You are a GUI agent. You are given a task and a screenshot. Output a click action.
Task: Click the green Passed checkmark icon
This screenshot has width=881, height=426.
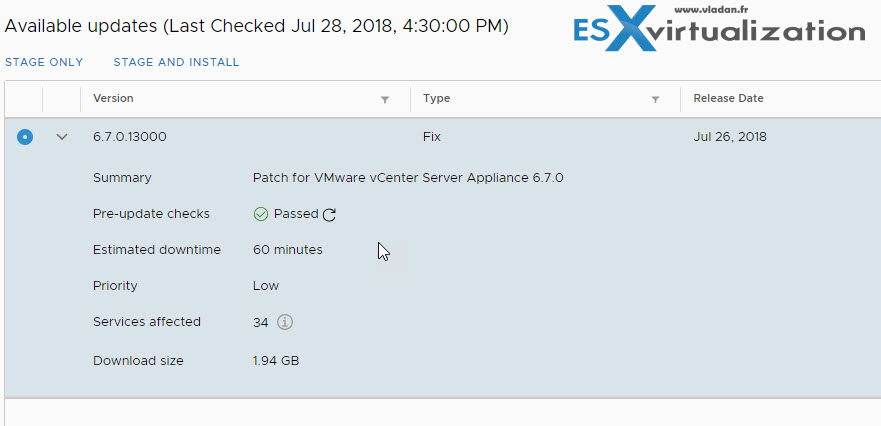[x=261, y=214]
